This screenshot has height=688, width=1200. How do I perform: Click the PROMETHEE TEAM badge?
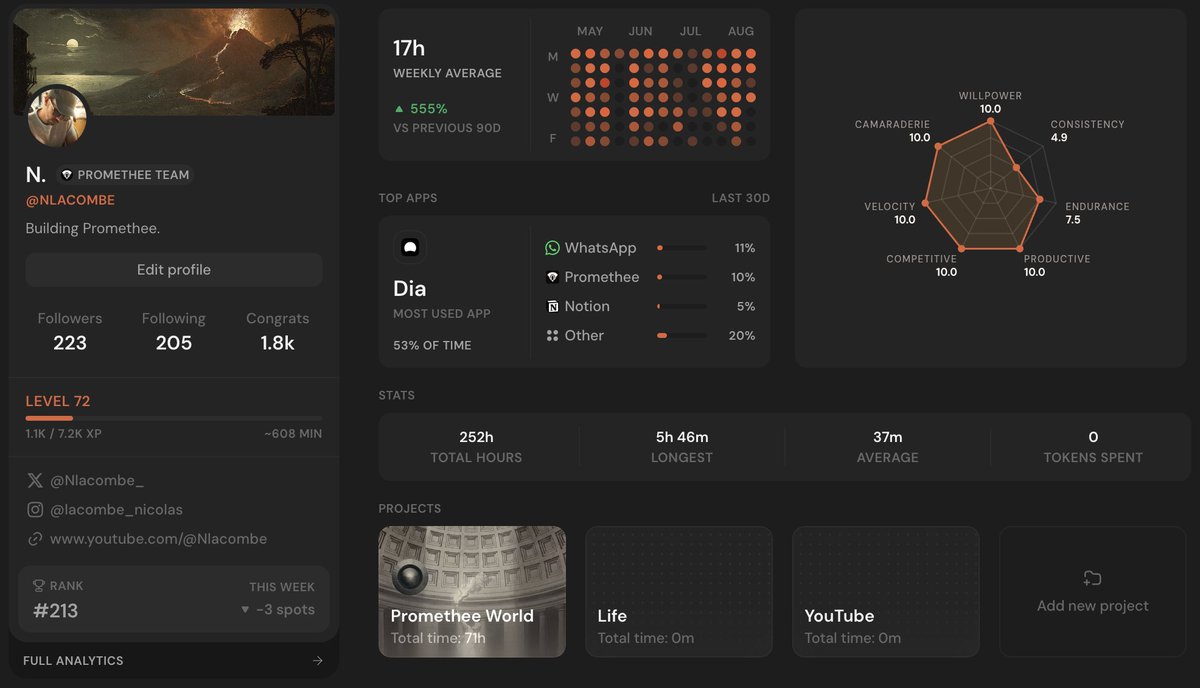tap(124, 175)
